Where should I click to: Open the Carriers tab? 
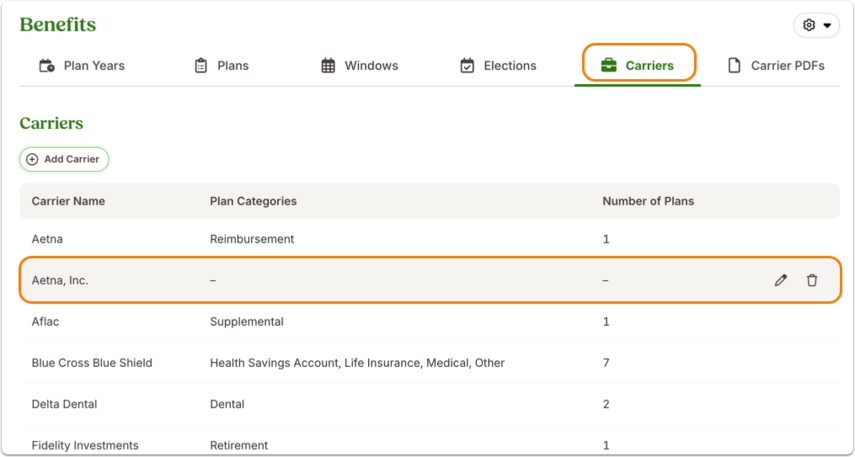coord(637,66)
